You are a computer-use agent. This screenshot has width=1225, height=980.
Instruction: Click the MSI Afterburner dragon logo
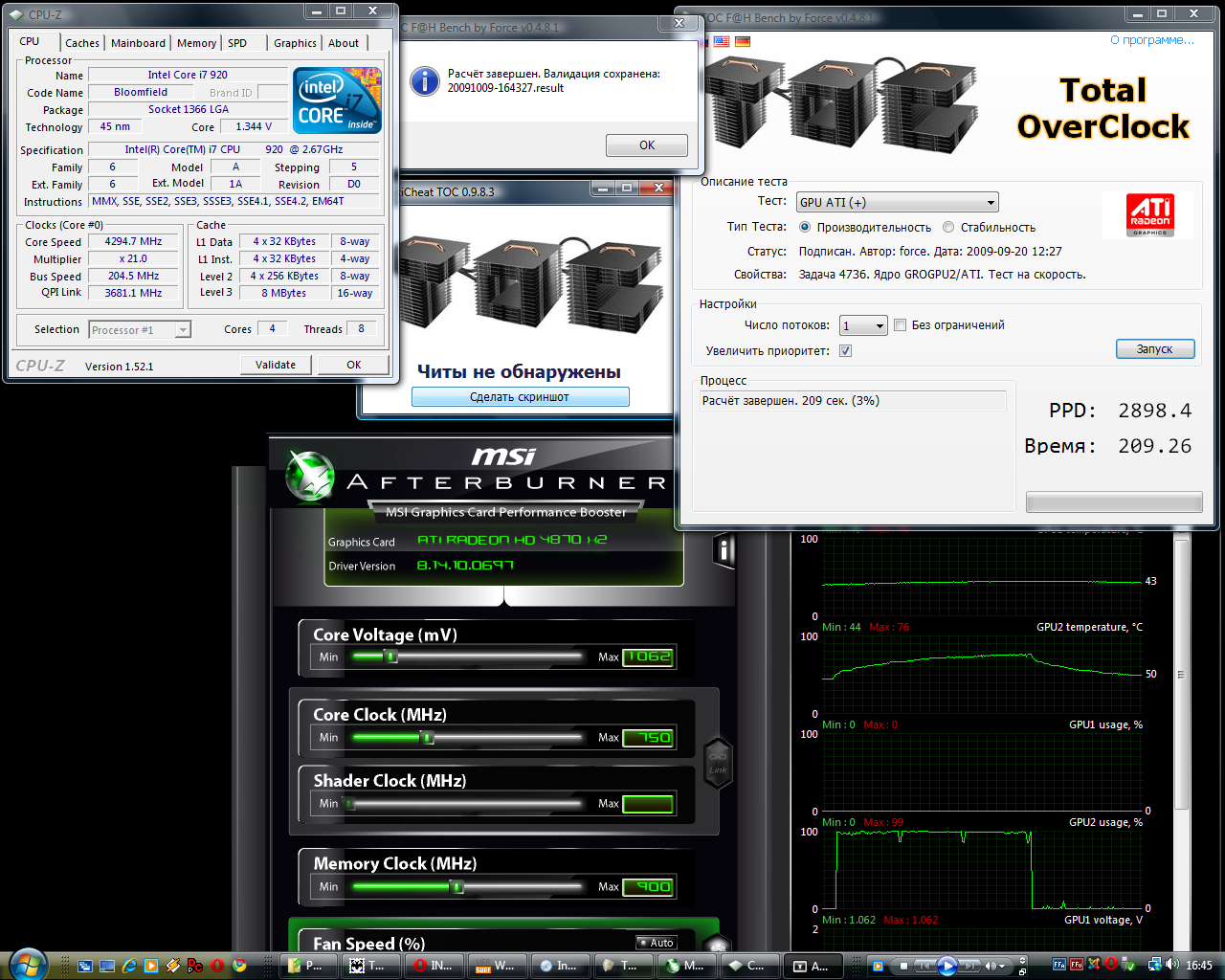pos(310,476)
